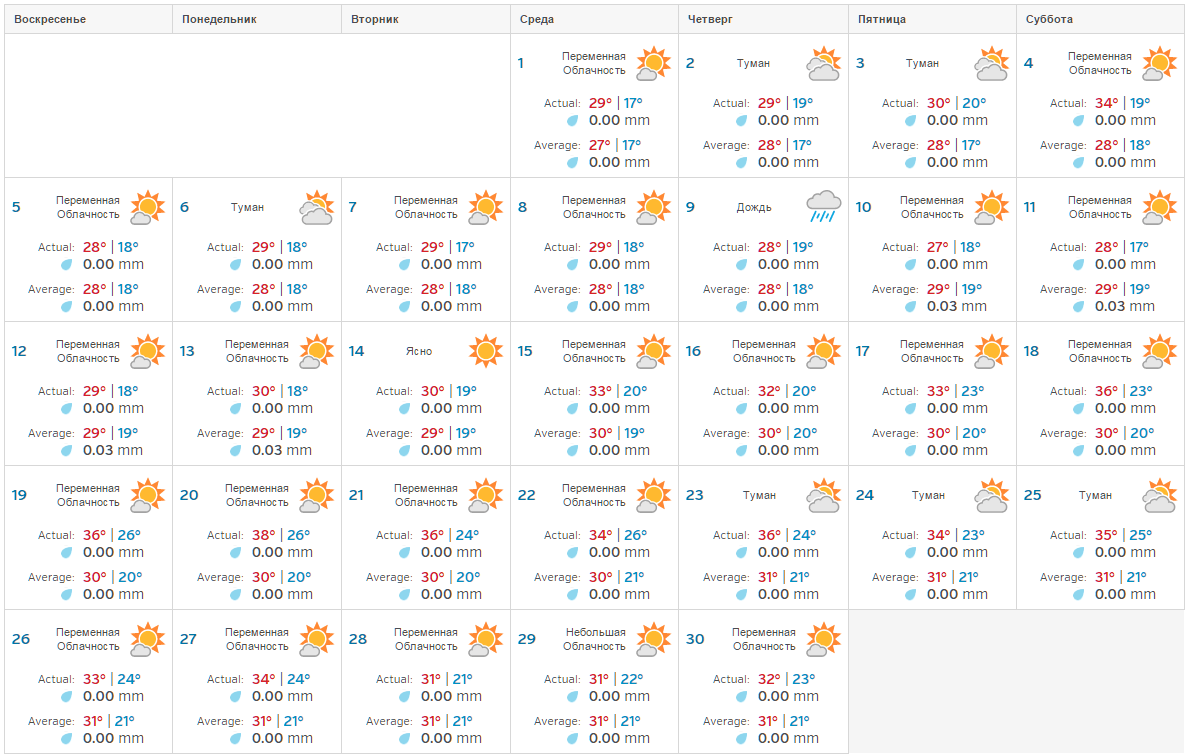Click the fog icon on day 23
This screenshot has width=1191, height=756.
(823, 496)
